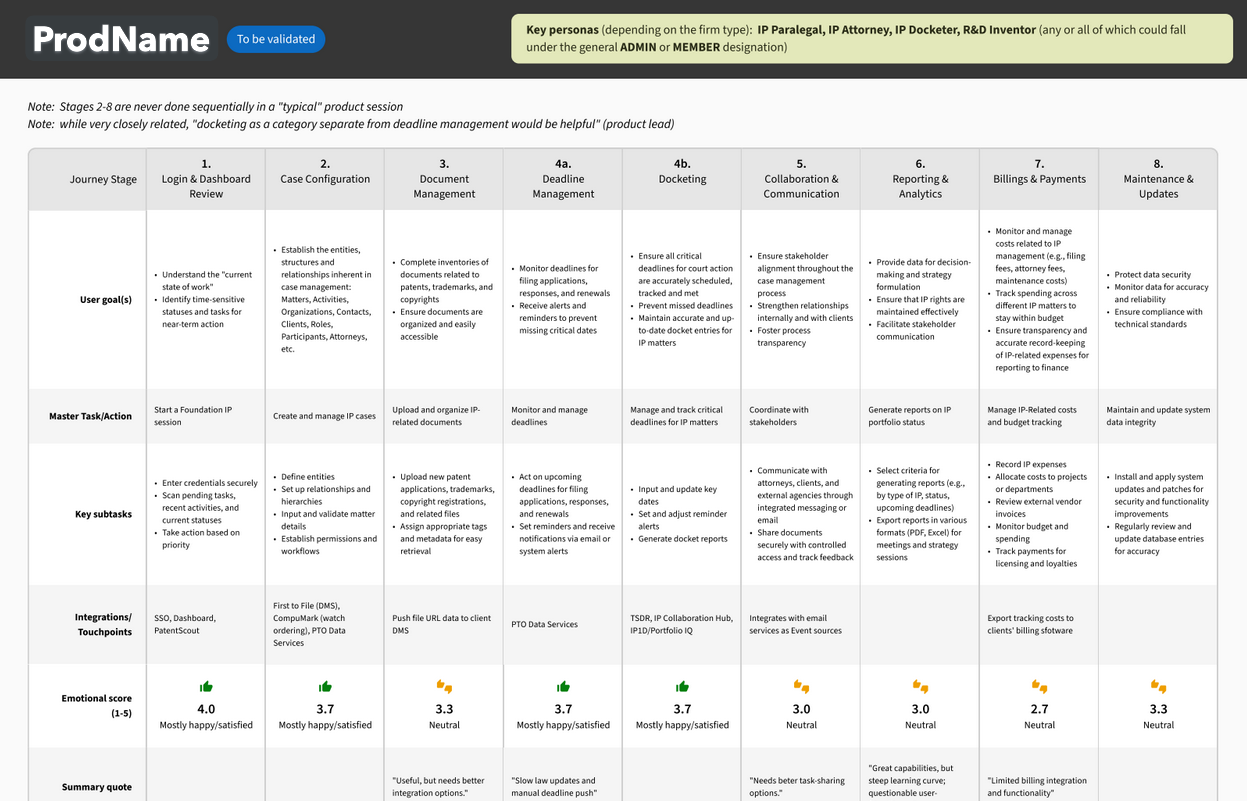The height and width of the screenshot is (801, 1247).
Task: Select the Docketing column header
Action: pos(682,179)
